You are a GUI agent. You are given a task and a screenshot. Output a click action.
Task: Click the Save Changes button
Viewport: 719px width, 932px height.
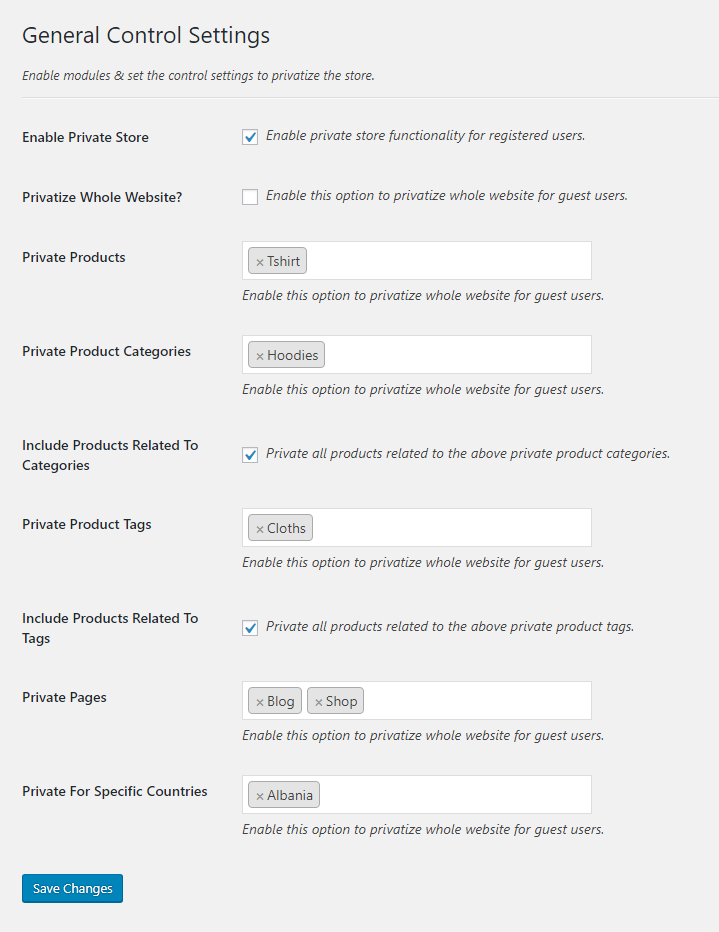coord(71,888)
